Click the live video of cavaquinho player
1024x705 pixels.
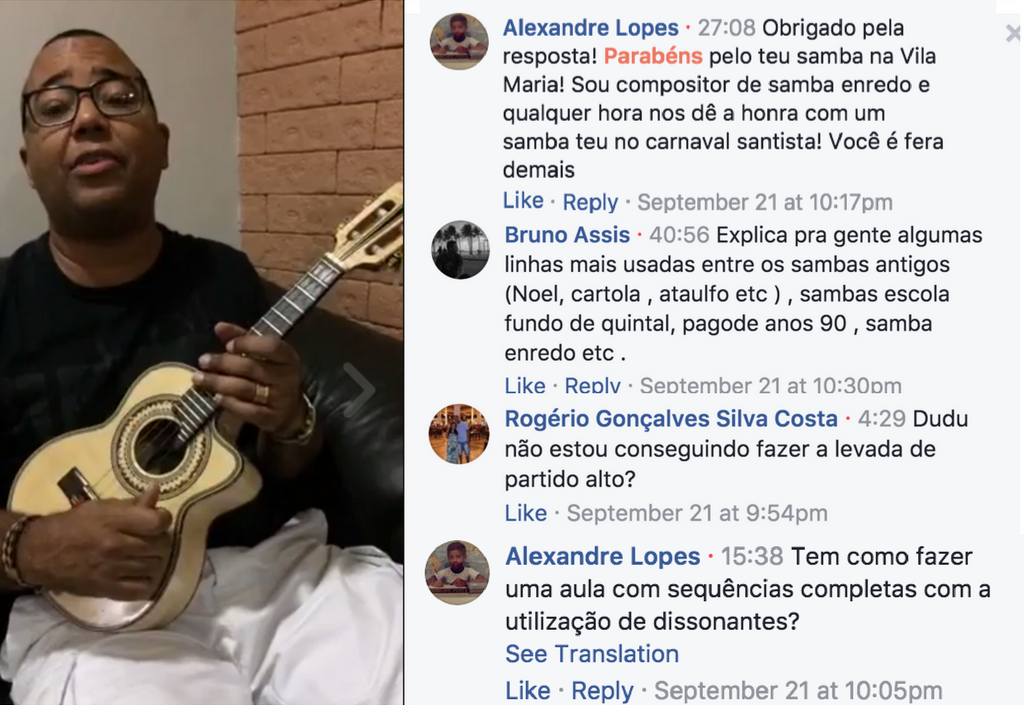point(201,352)
